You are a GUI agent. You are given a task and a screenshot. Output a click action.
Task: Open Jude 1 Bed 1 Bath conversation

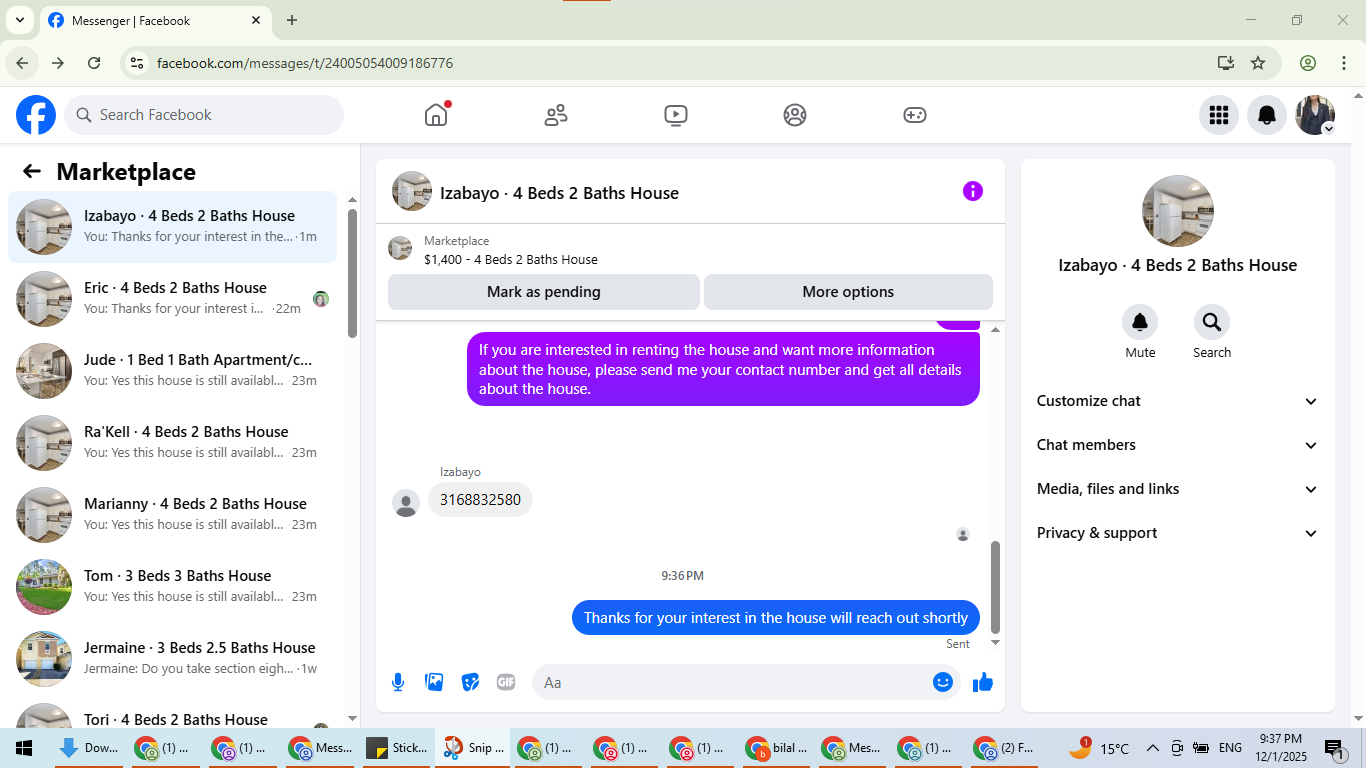click(172, 371)
